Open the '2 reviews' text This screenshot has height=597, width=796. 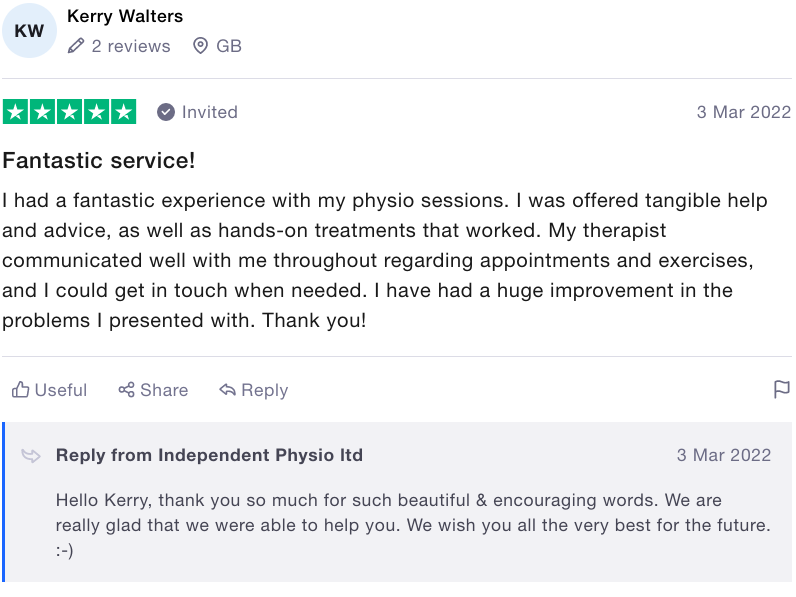130,46
